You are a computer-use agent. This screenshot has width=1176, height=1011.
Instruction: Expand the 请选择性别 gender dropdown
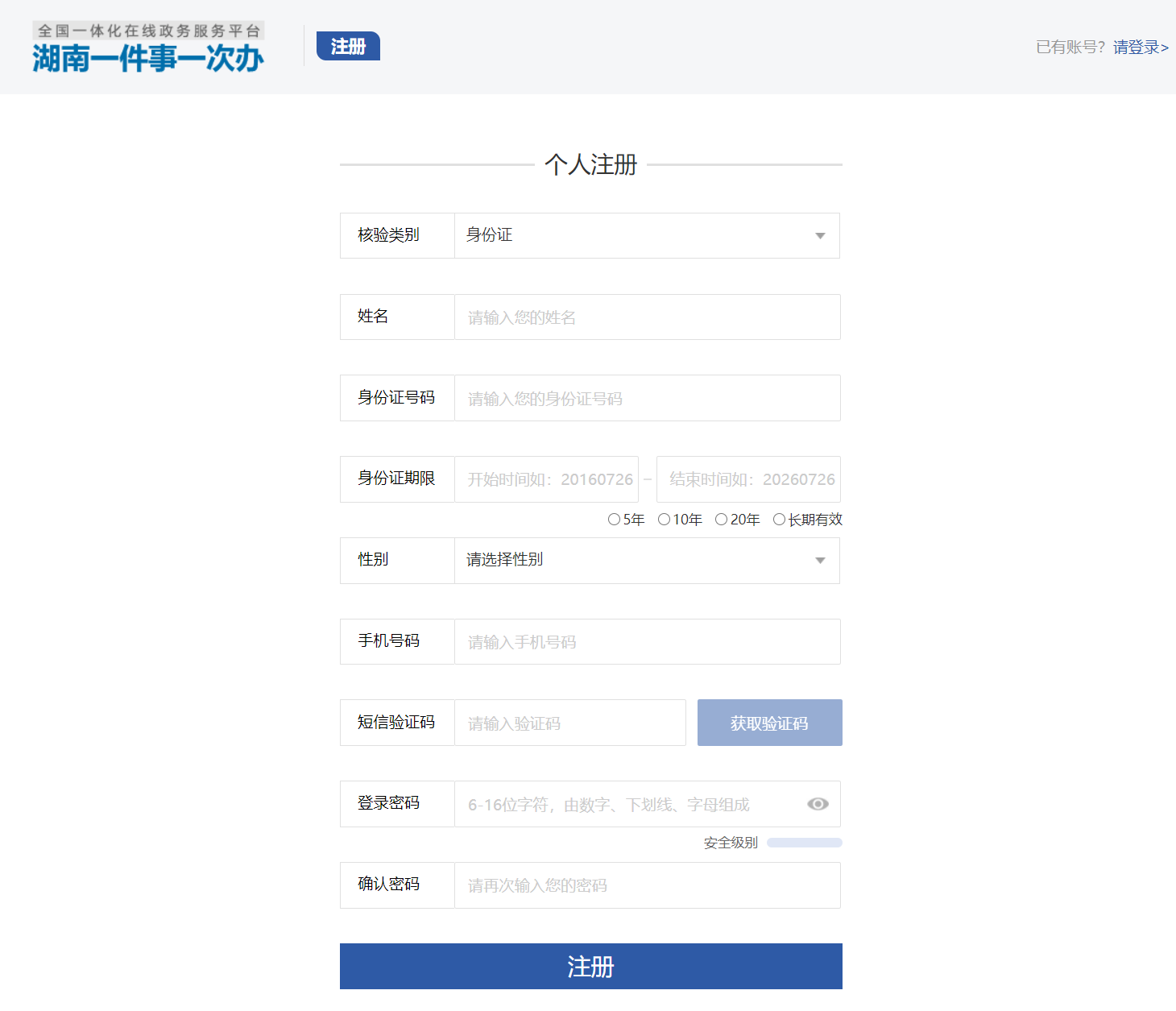click(636, 561)
